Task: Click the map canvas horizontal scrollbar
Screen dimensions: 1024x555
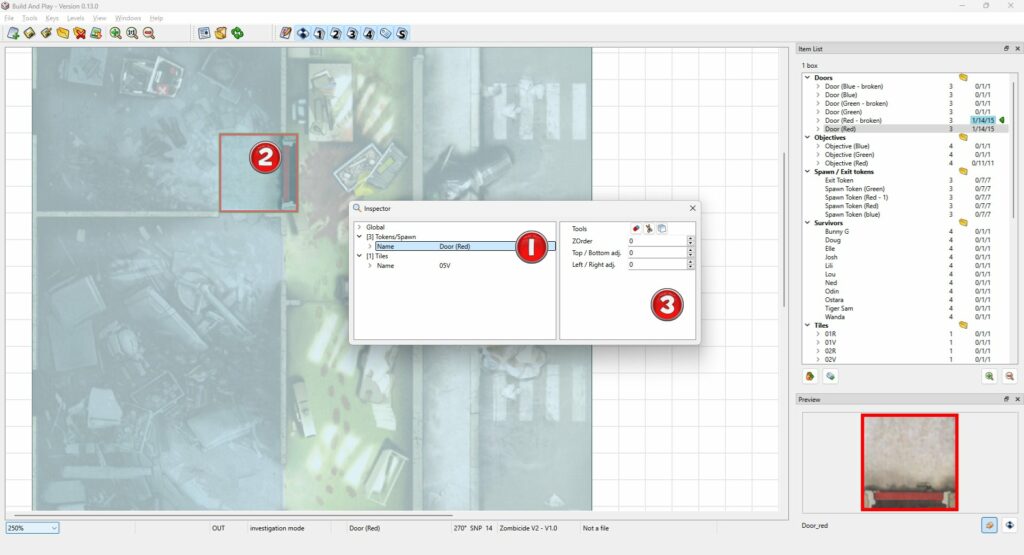Action: tap(233, 515)
